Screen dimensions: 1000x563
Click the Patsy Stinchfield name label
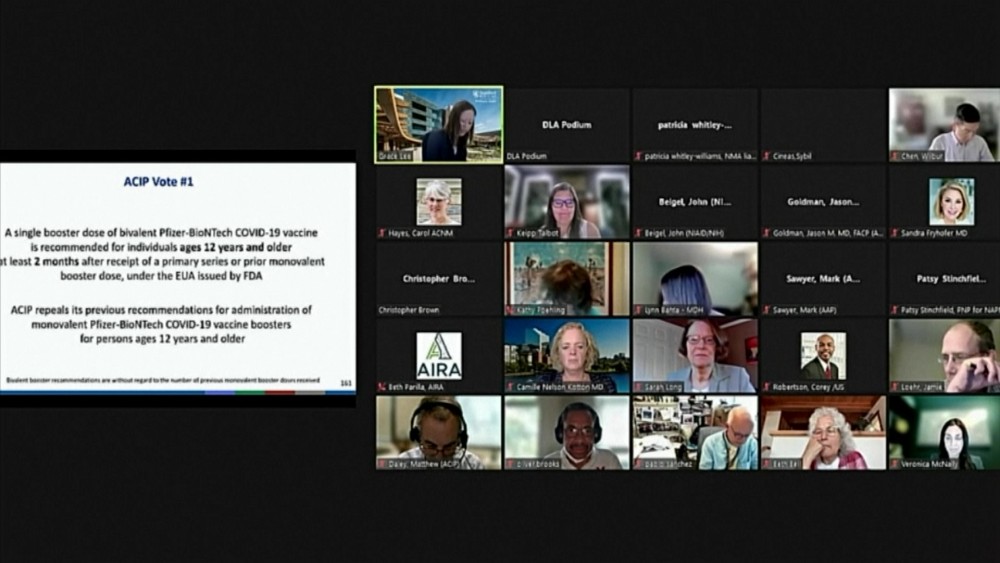pyautogui.click(x=950, y=310)
